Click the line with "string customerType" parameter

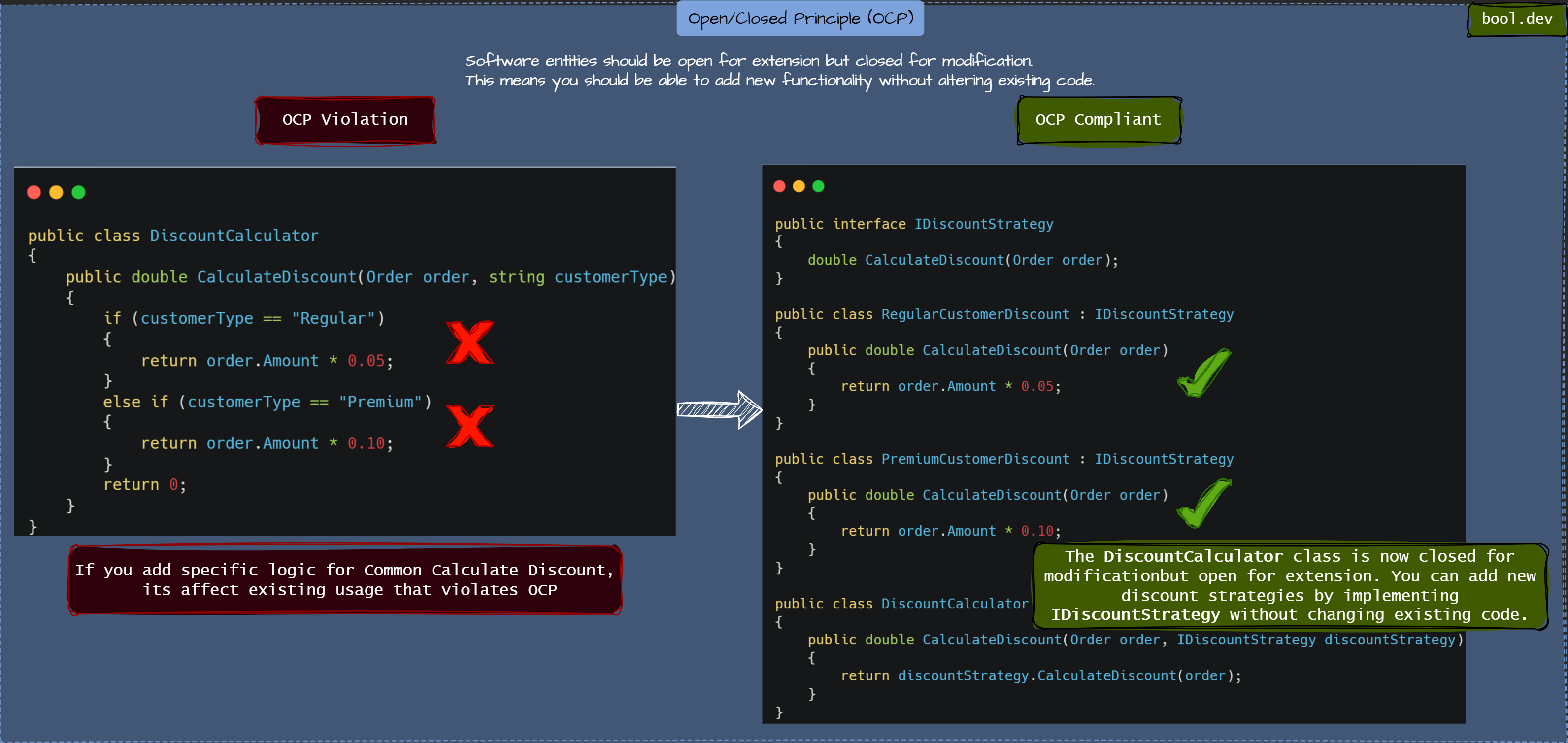pos(371,277)
